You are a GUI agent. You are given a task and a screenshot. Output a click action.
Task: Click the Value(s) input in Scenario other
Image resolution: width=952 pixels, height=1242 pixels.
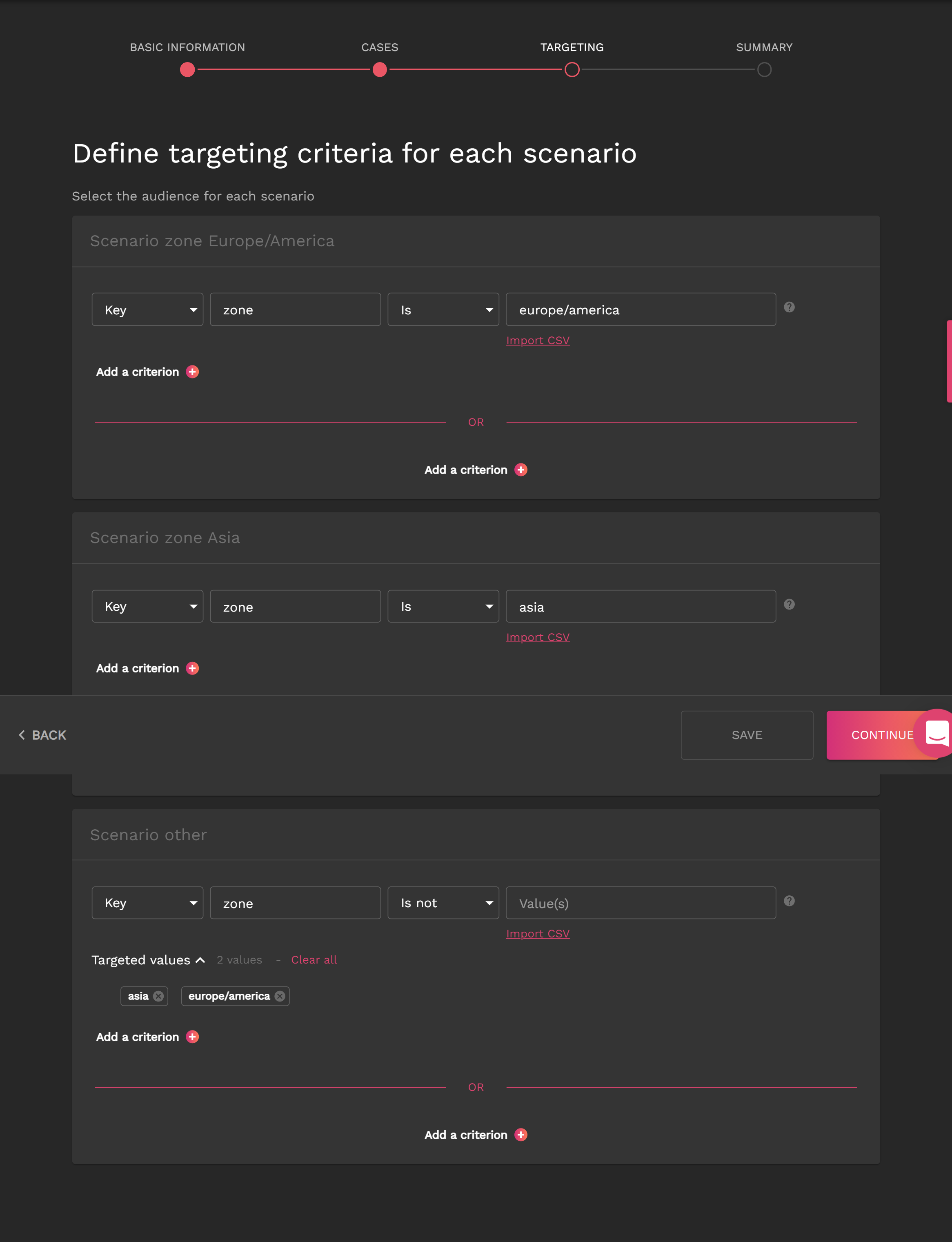(641, 903)
